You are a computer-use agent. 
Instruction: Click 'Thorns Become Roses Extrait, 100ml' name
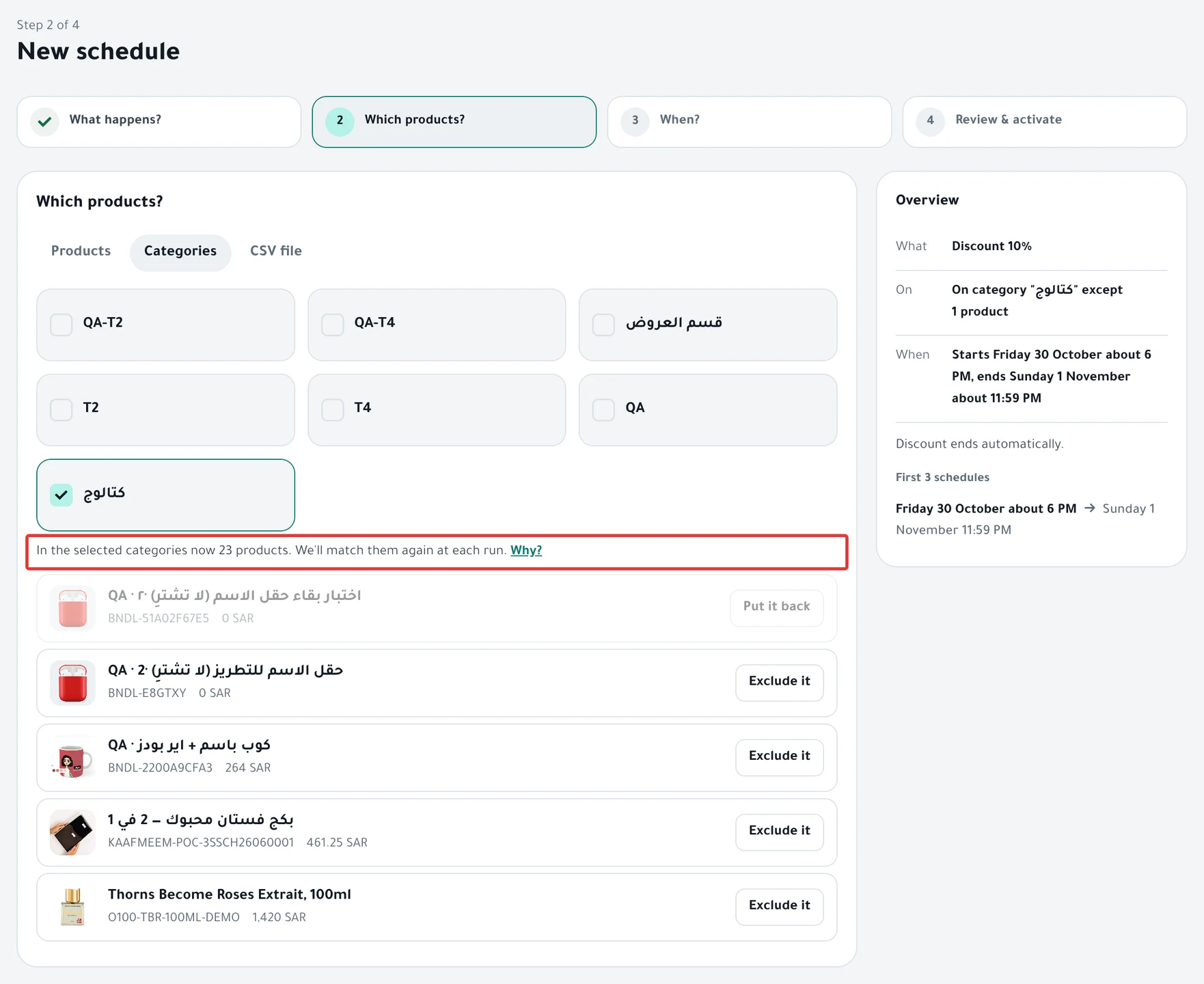(230, 894)
